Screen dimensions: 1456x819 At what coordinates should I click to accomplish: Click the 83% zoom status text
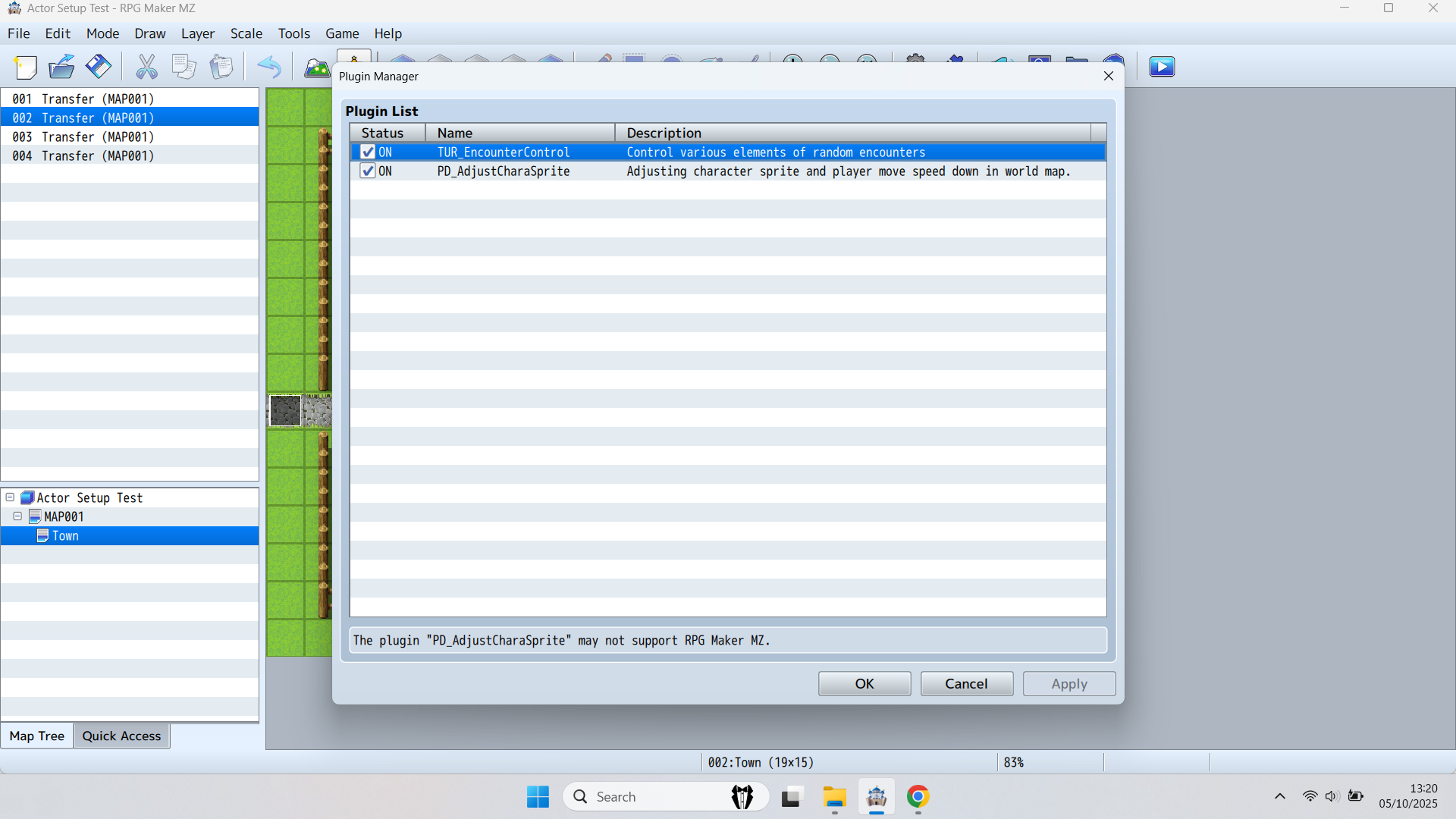point(1014,762)
